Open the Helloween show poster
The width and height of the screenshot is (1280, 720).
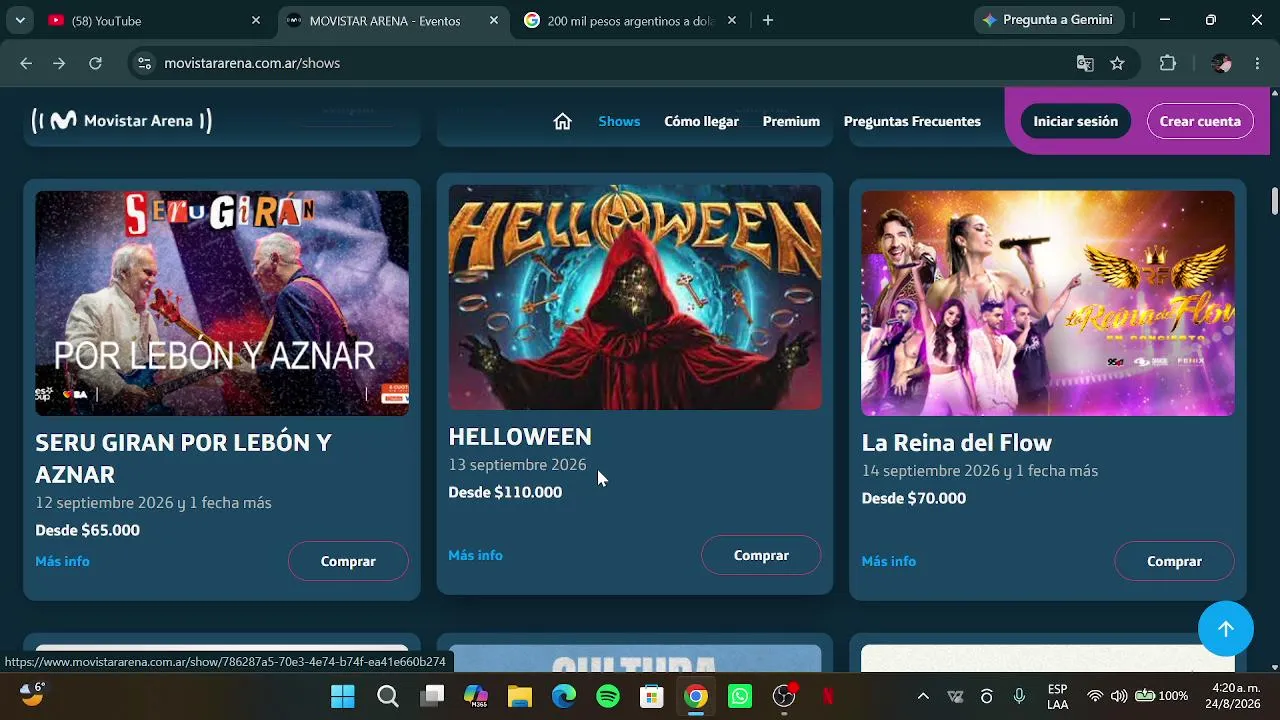pos(635,297)
